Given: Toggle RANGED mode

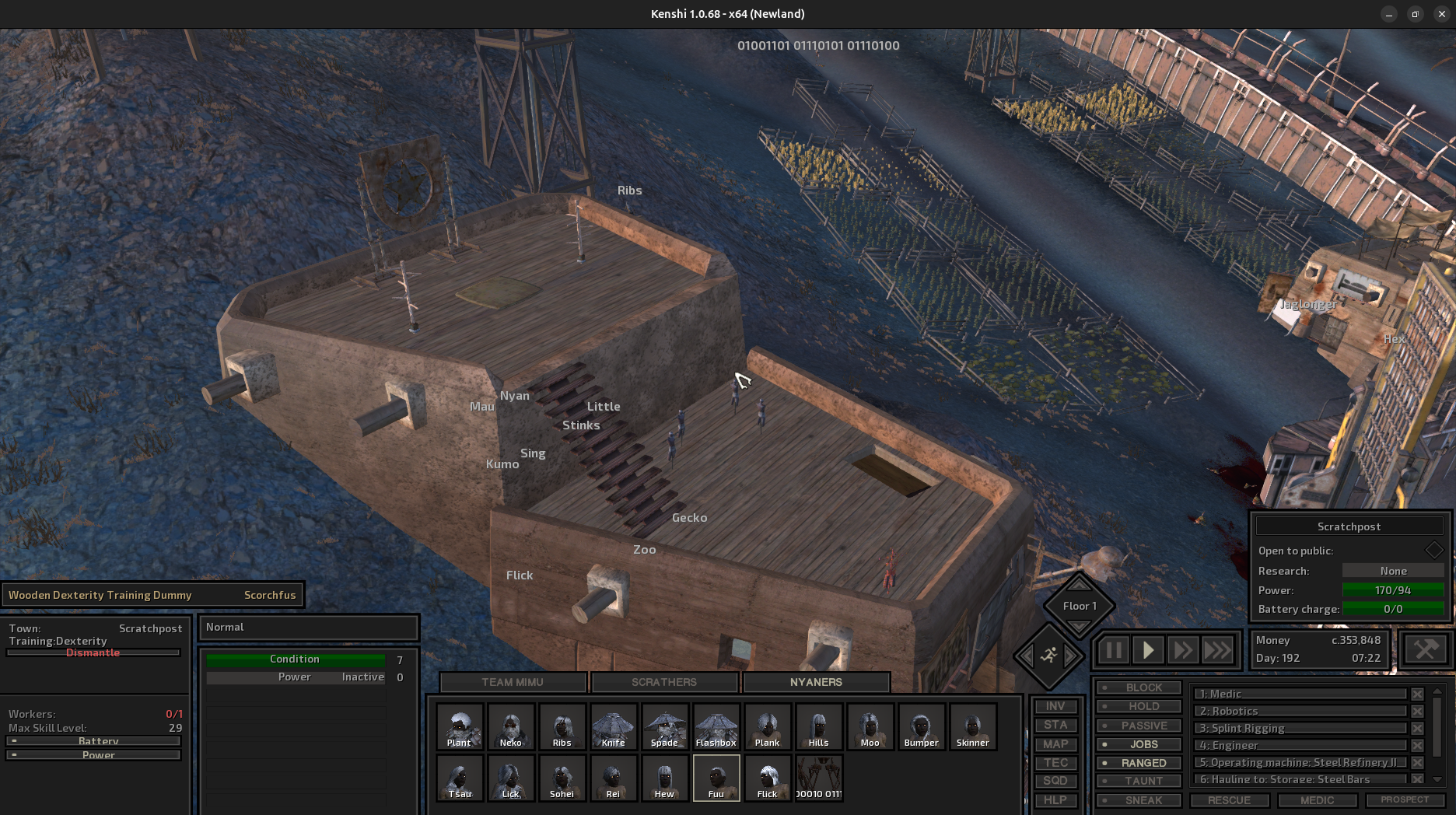Looking at the screenshot, I should pos(1139,763).
